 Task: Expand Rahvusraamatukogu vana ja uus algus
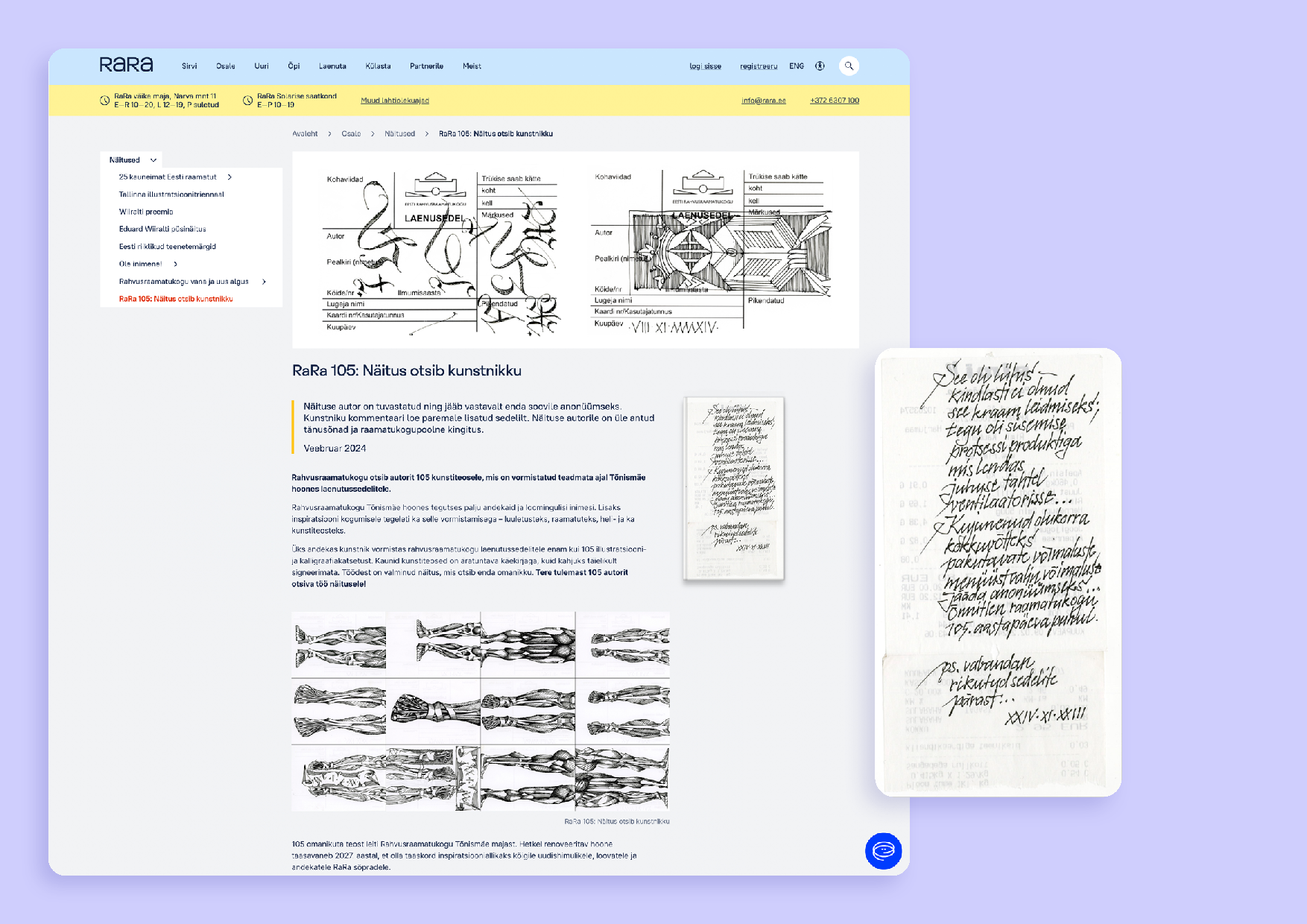263,282
